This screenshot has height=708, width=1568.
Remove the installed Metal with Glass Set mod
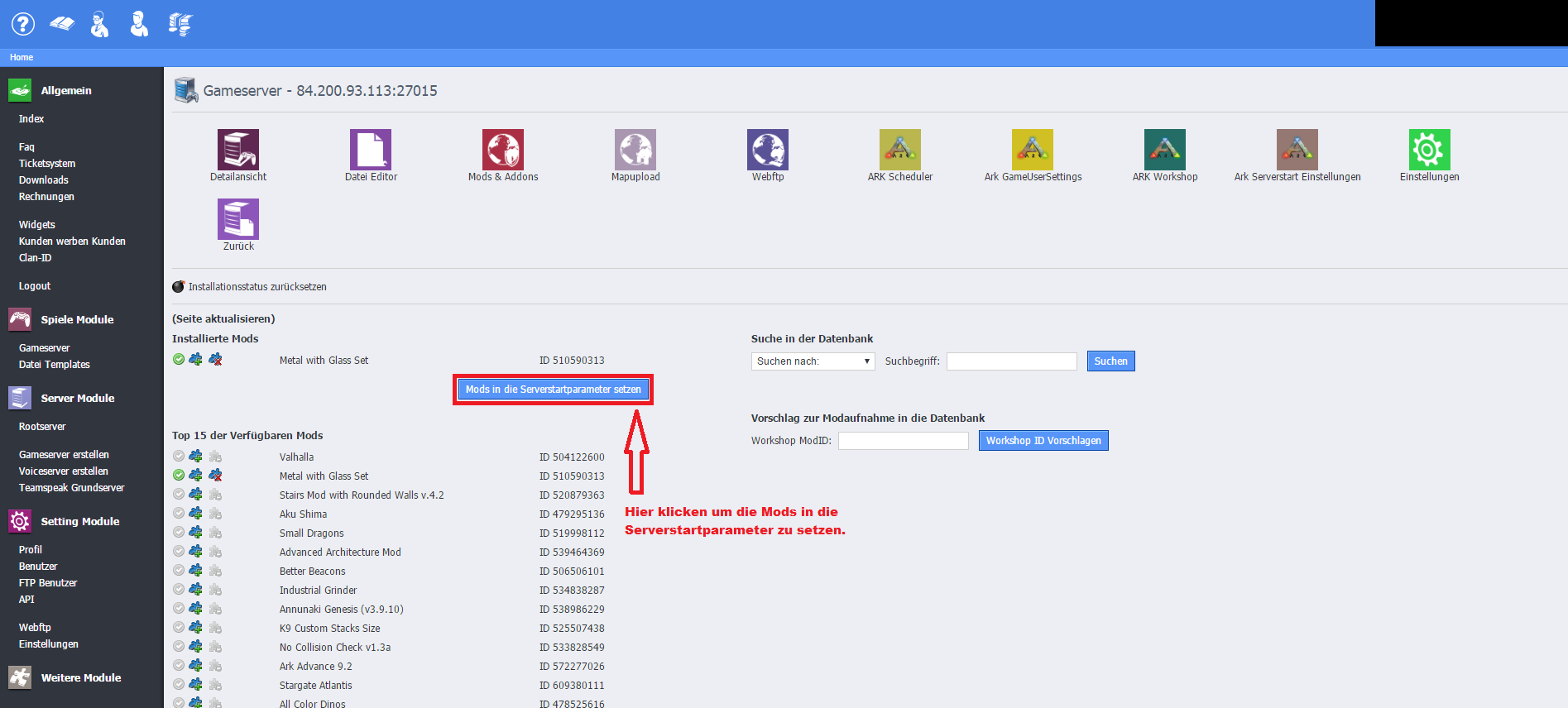tap(215, 360)
